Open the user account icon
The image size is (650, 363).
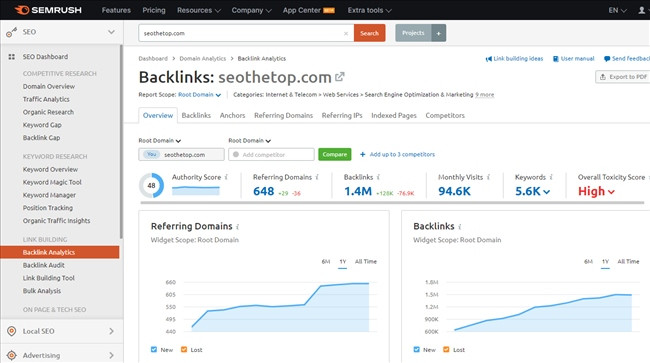642,10
